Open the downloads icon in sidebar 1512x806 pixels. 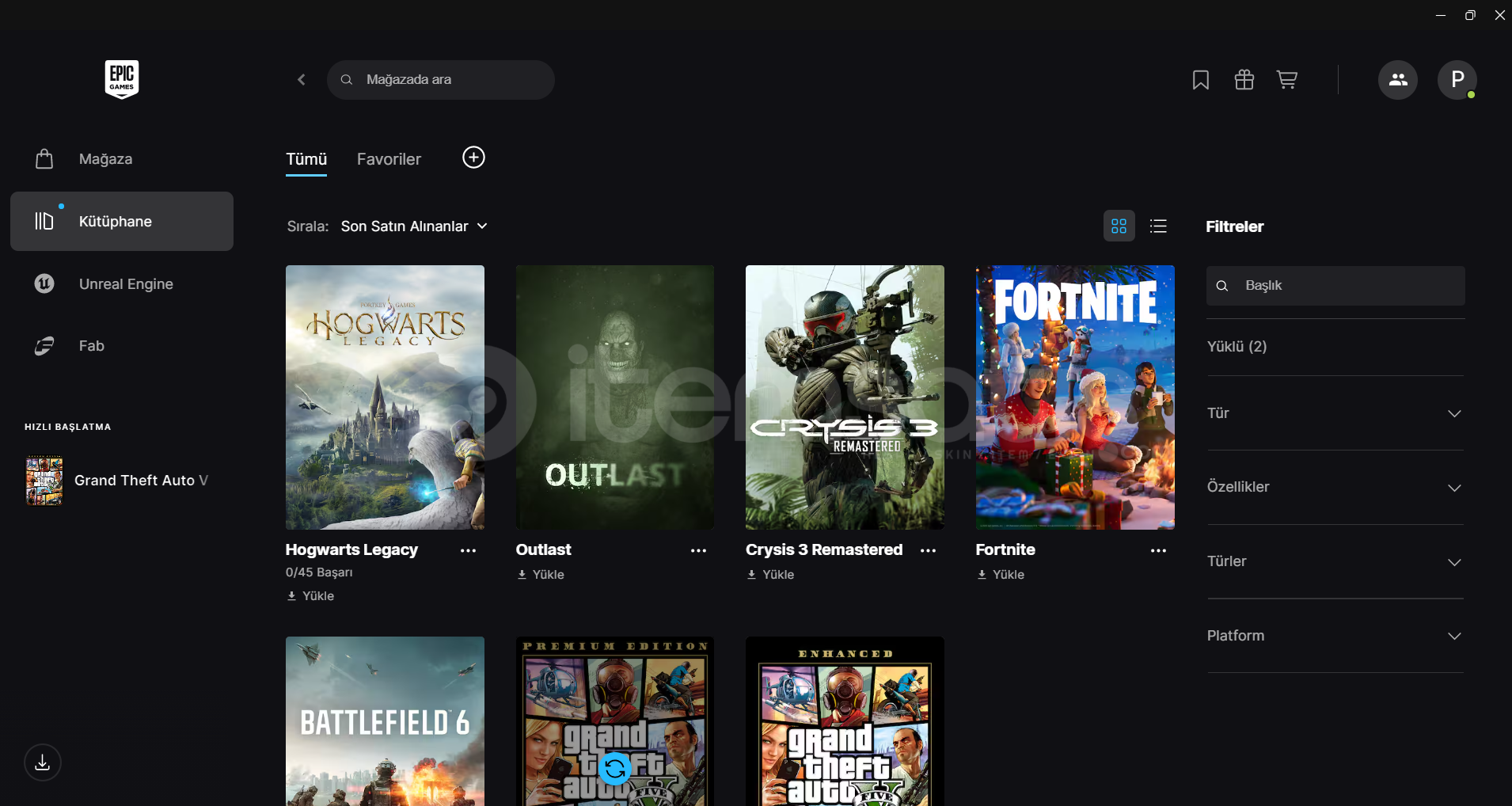pos(43,762)
